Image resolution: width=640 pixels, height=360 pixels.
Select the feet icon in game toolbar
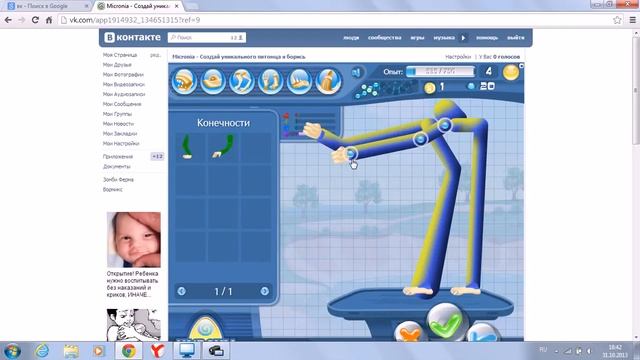pyautogui.click(x=299, y=81)
